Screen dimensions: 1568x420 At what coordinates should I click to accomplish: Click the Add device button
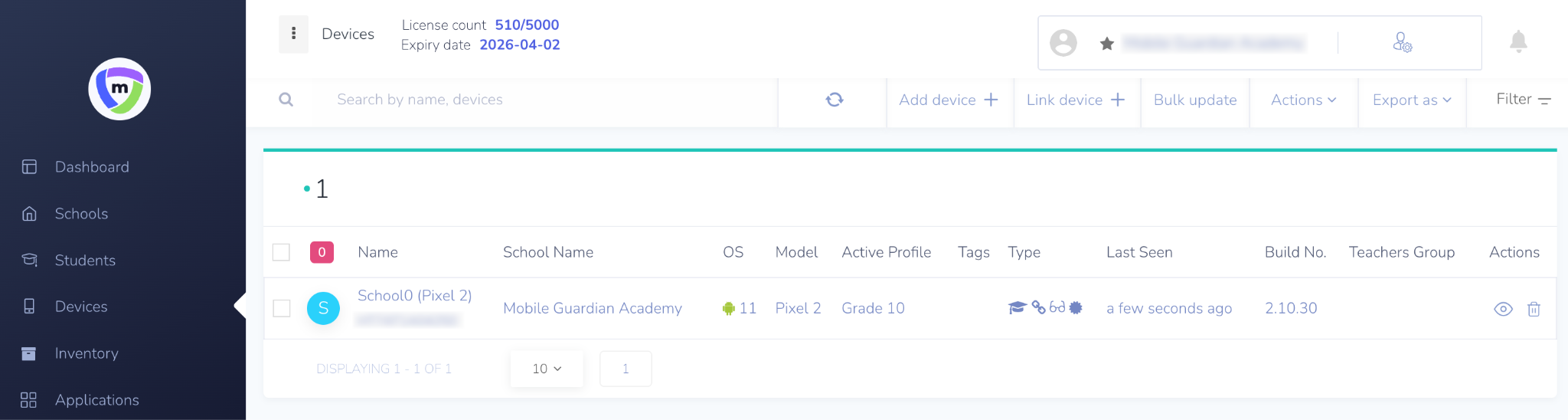tap(949, 100)
